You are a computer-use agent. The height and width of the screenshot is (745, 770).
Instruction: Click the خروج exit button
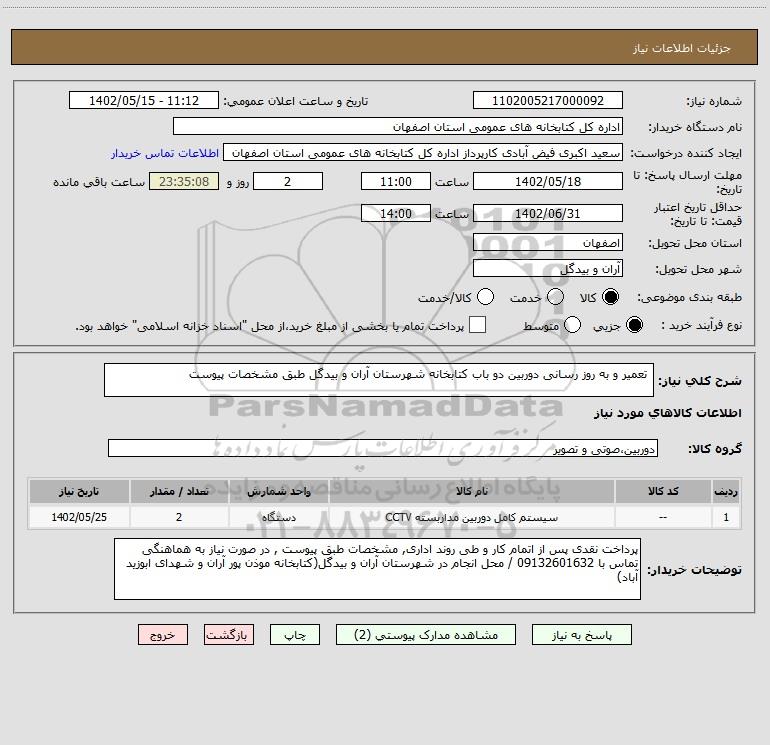(x=163, y=635)
